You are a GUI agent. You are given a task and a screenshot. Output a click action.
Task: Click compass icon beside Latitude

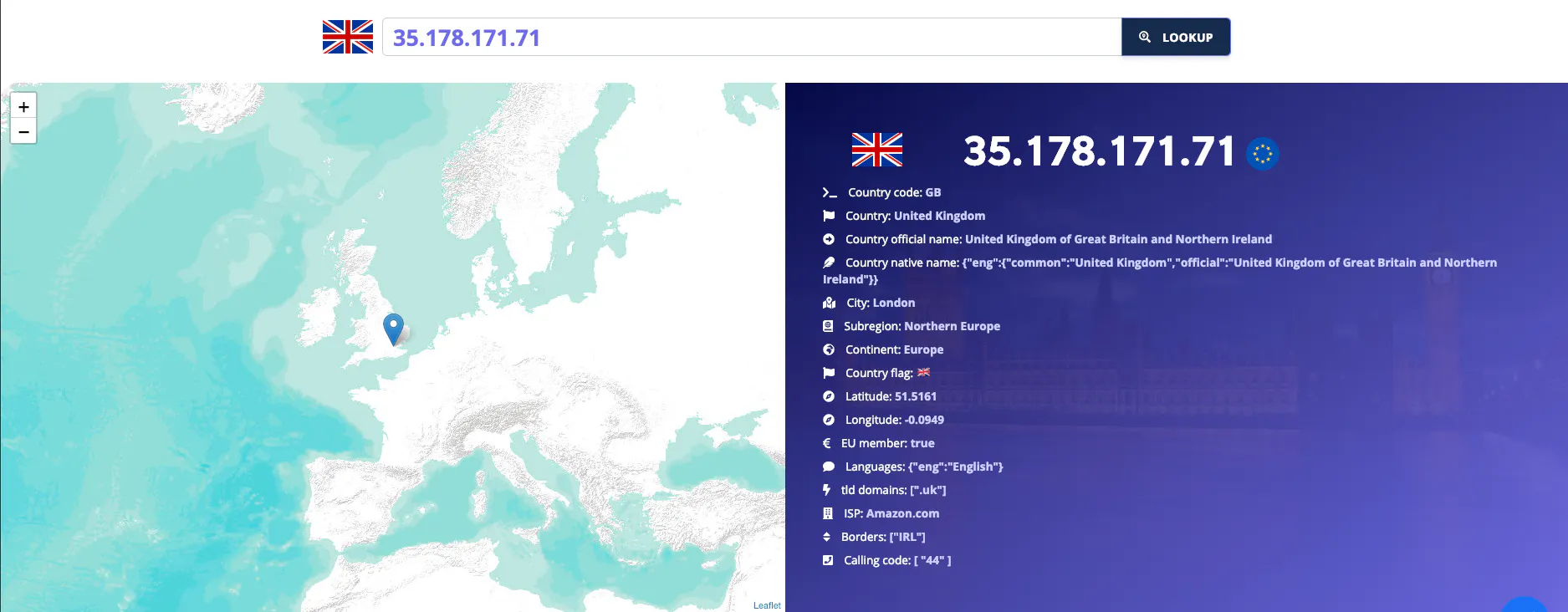(x=829, y=396)
